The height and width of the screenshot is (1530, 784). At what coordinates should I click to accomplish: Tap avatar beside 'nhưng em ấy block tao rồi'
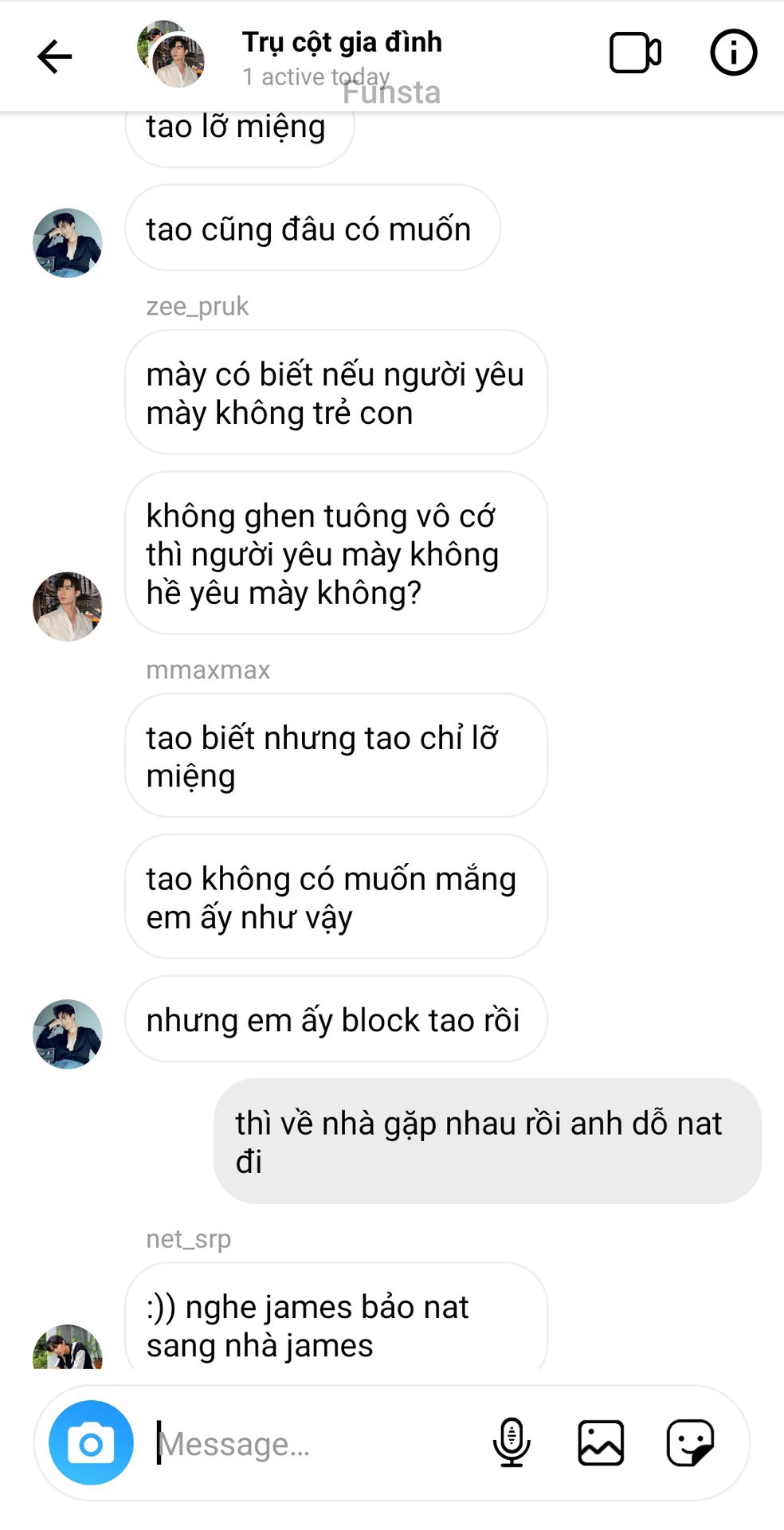click(x=67, y=1034)
